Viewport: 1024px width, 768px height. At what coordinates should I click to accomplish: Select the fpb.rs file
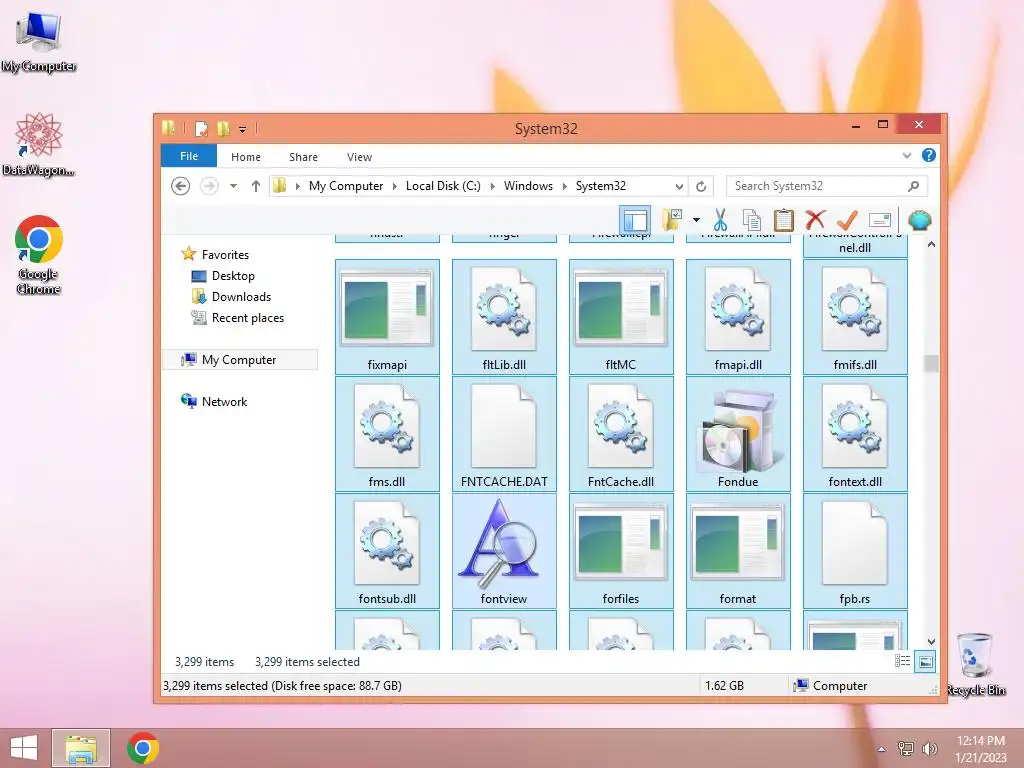pos(855,551)
